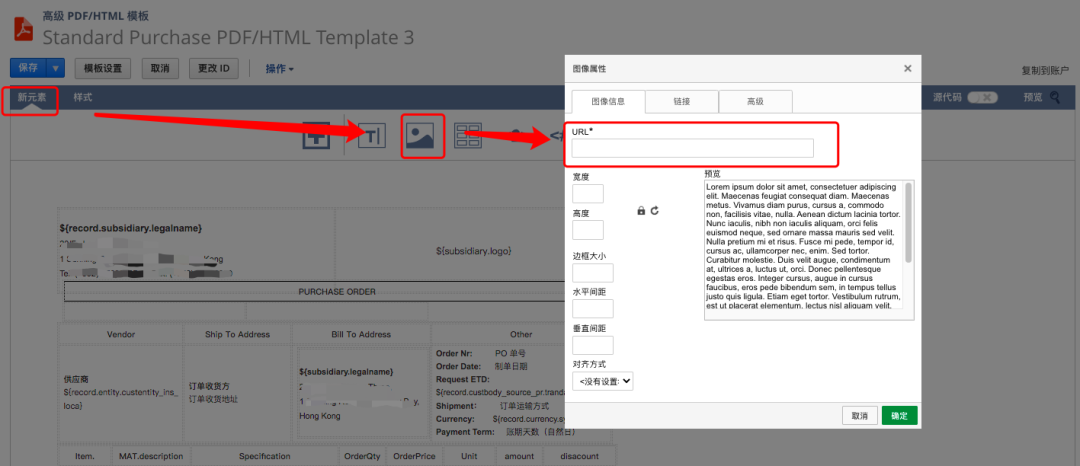Click the OrderPrice column header
1080x466 pixels.
tap(413, 456)
